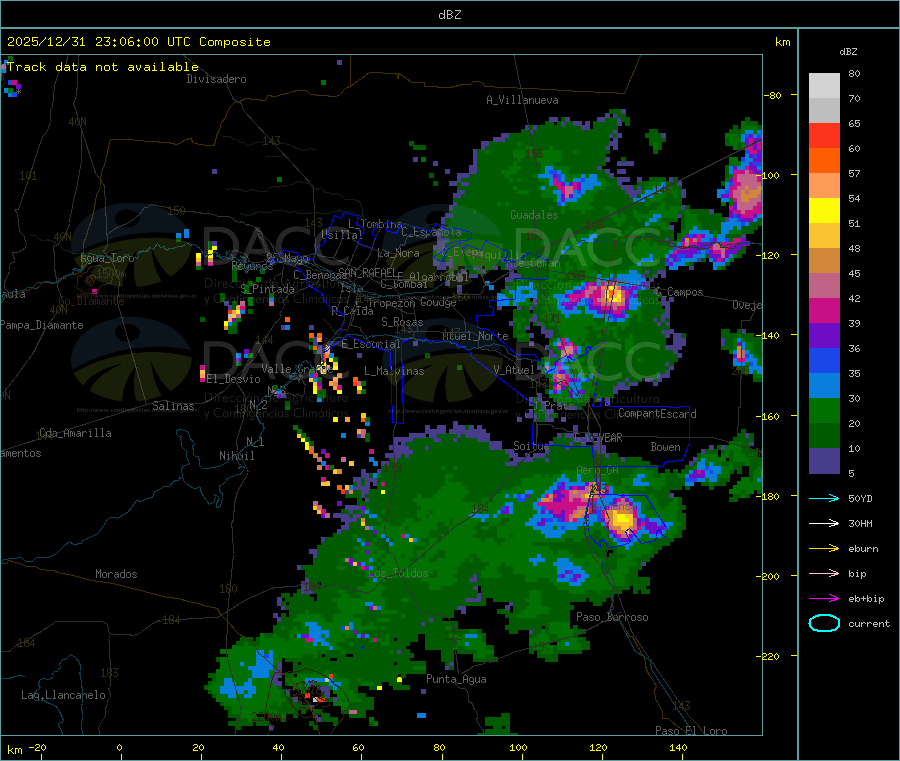Click the 'Co_Diamante' map label
Viewport: 900px width, 761px height.
click(x=91, y=301)
